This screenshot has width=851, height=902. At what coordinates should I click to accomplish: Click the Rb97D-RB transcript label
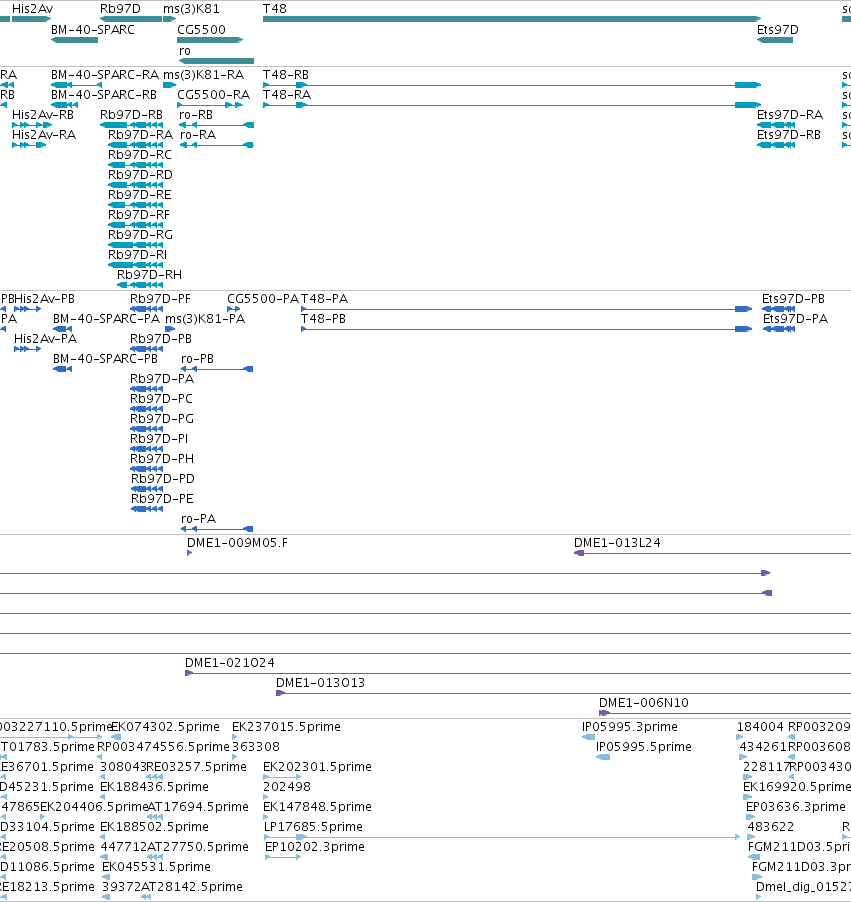point(132,114)
